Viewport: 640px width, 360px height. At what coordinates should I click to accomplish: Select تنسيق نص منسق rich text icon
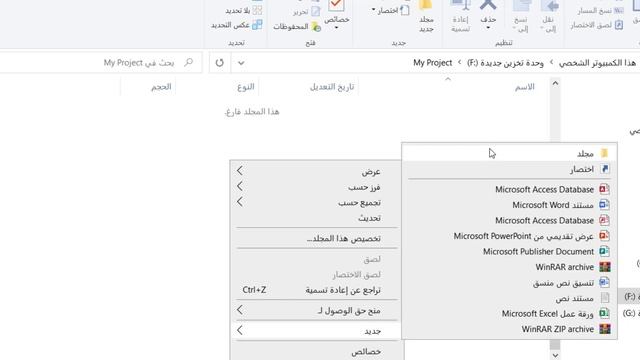point(604,282)
